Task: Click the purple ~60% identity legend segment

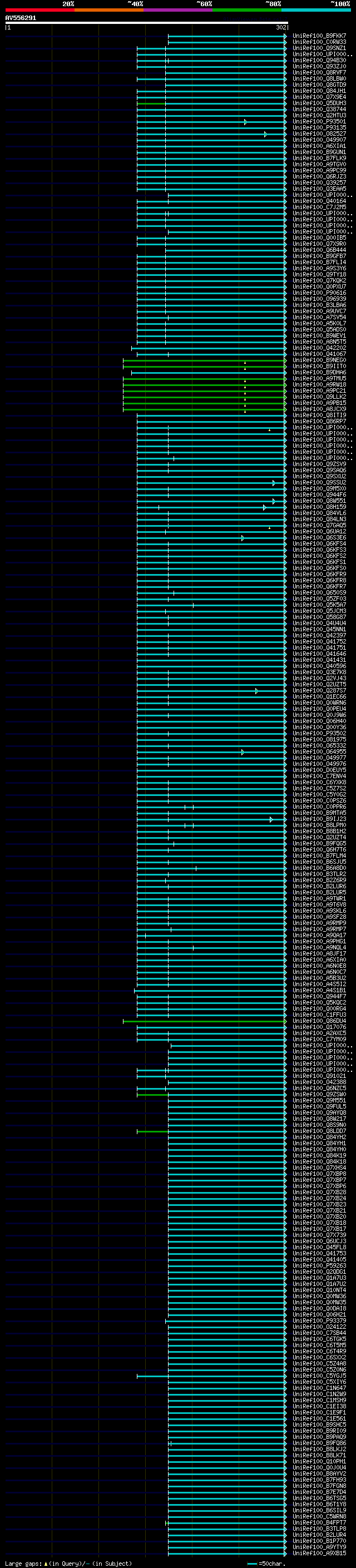Action: click(x=177, y=10)
